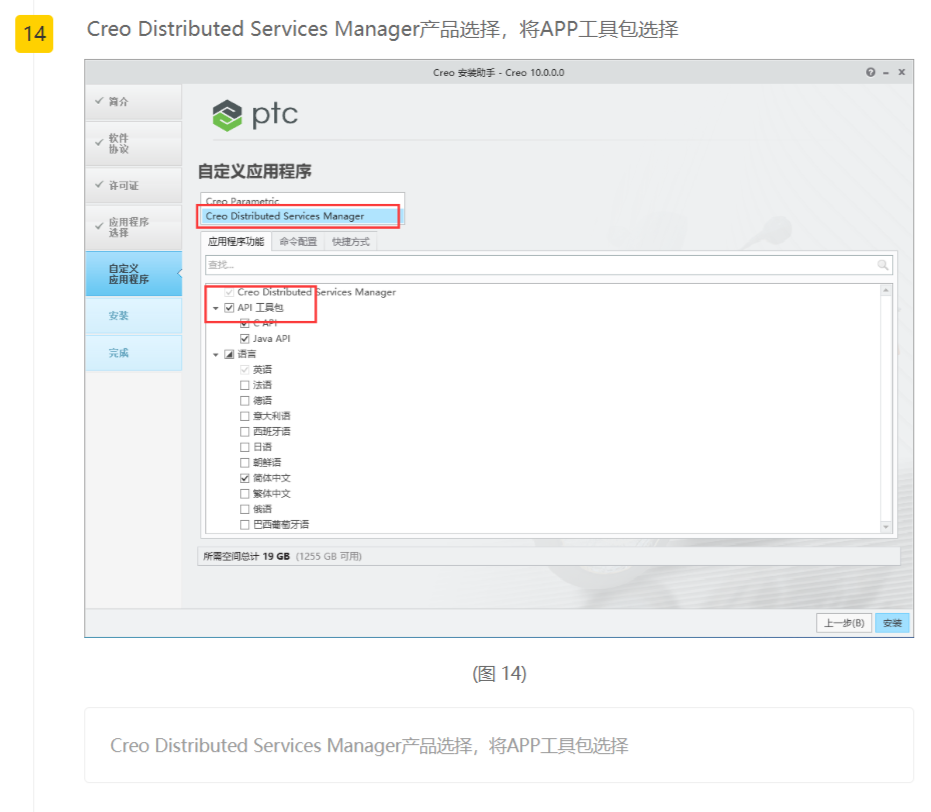Go to the 许可证 step in sidebar
The image size is (931, 812).
(134, 186)
